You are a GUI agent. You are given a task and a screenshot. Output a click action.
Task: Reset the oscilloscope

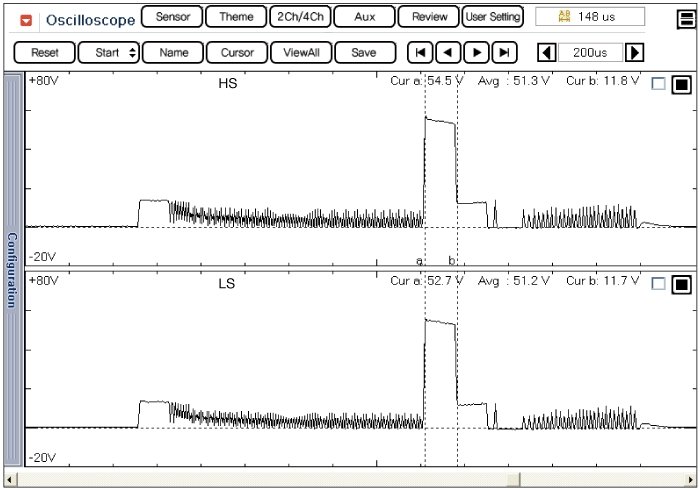click(x=45, y=53)
